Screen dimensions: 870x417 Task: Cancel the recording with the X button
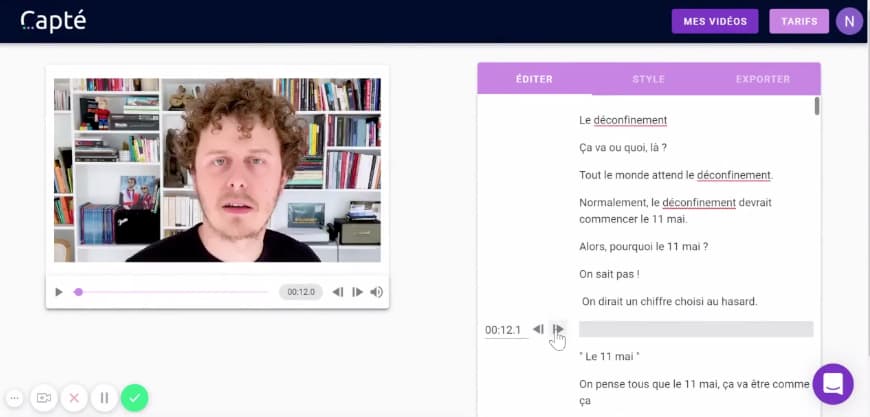pos(74,398)
